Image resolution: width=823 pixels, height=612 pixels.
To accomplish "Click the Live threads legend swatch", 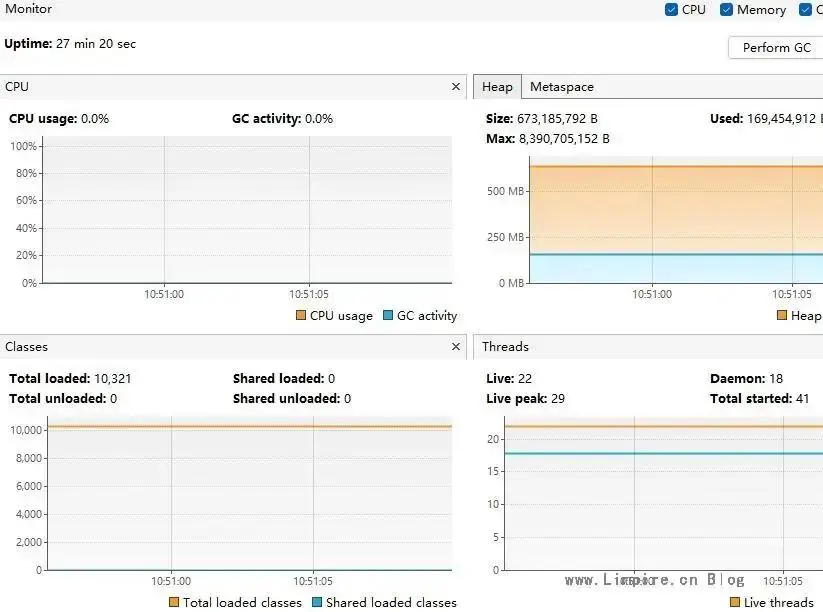I will [x=735, y=602].
